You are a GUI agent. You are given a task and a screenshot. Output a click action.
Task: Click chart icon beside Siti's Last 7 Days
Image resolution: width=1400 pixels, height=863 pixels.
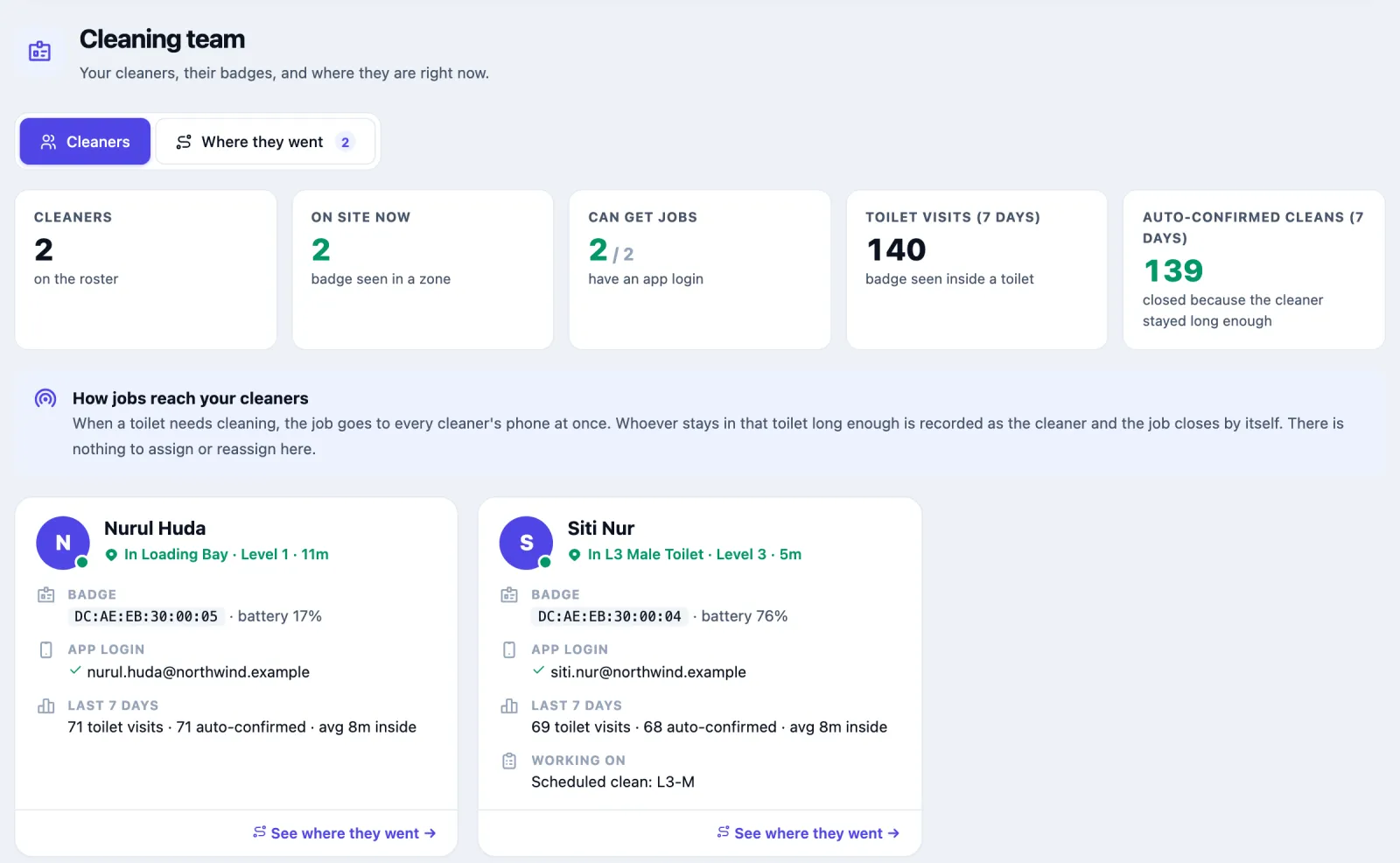point(509,705)
